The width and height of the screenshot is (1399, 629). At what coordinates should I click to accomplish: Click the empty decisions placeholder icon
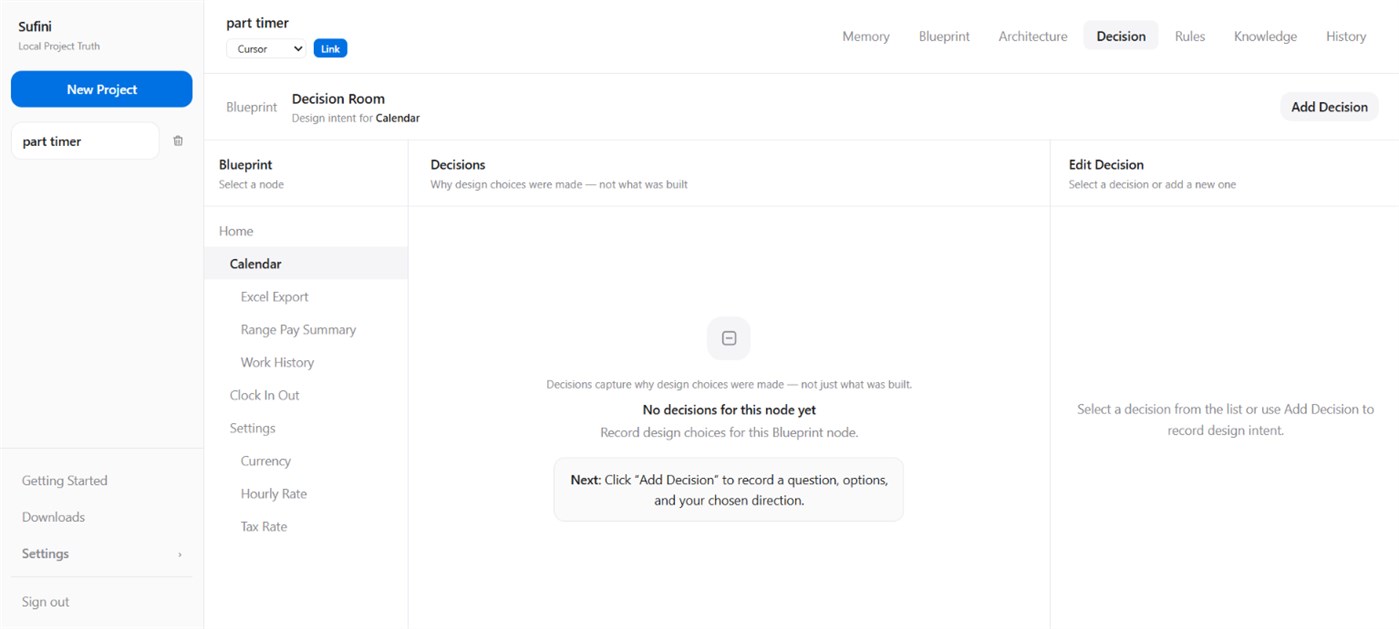point(729,339)
